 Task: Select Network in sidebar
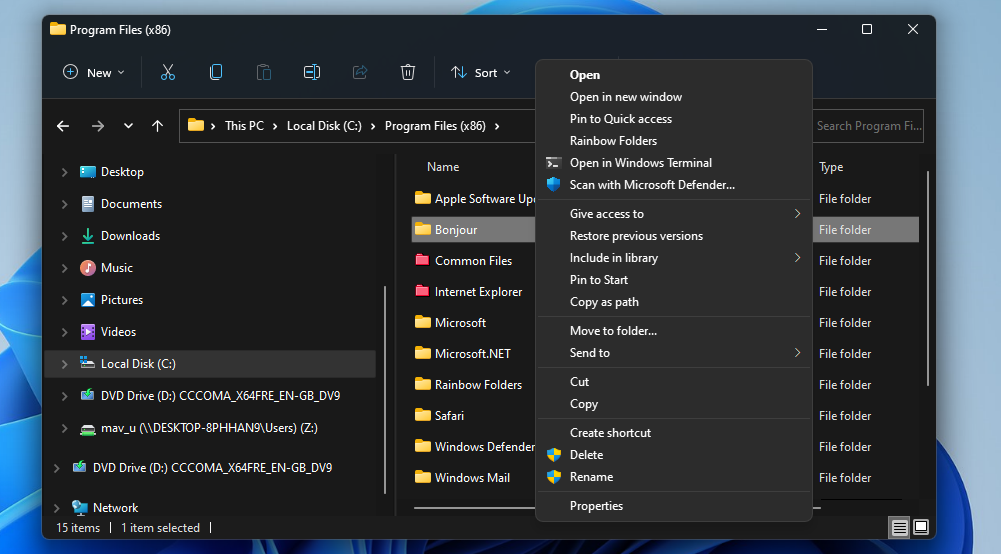[115, 508]
